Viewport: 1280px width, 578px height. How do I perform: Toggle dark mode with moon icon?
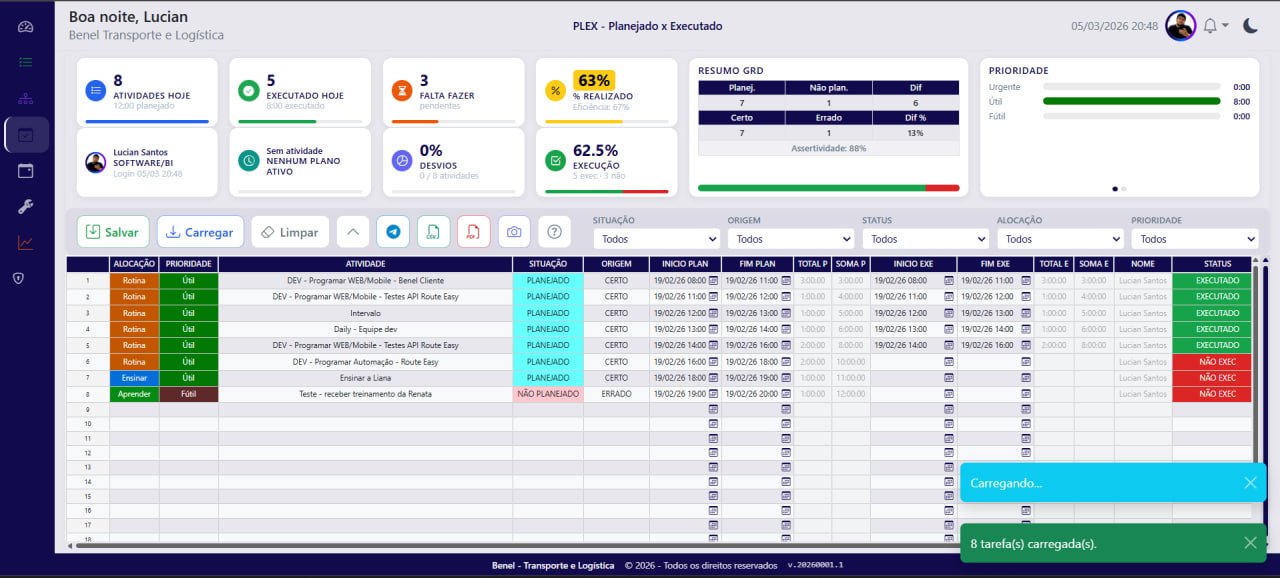coord(1250,26)
